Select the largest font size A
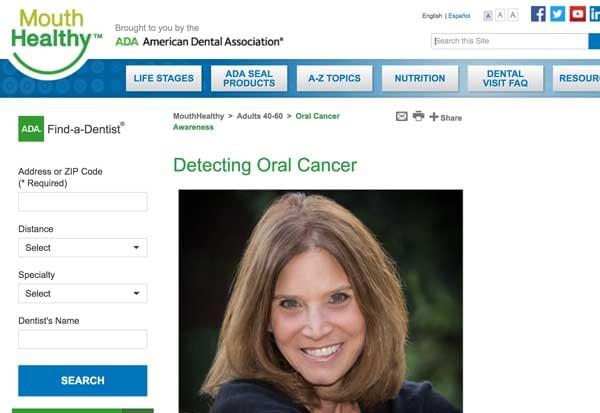 pyautogui.click(x=513, y=15)
